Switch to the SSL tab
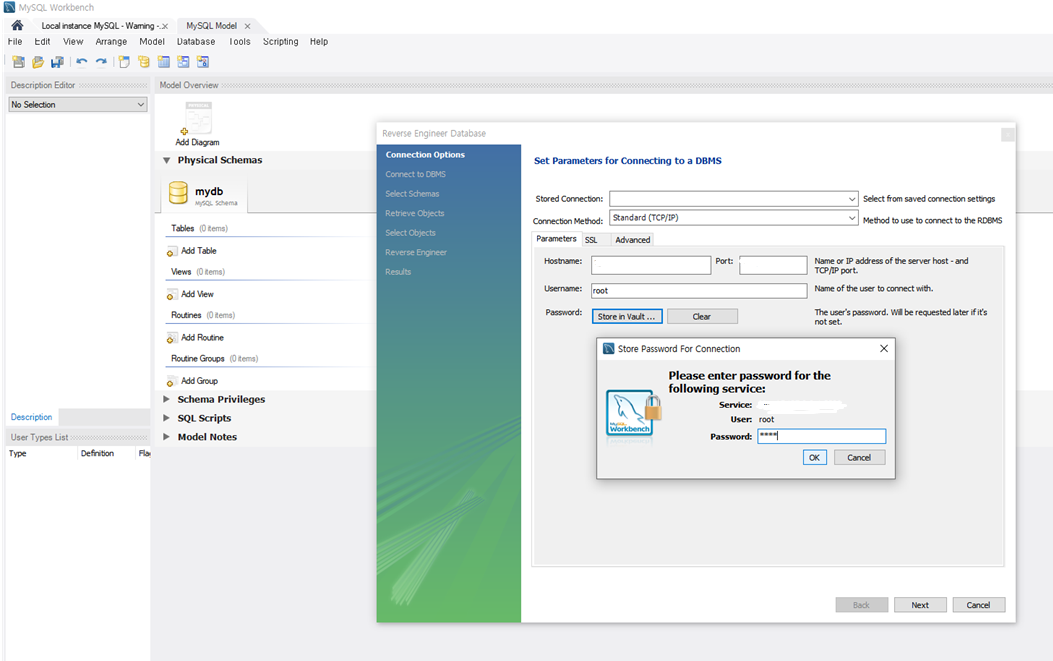This screenshot has height=661, width=1053. click(x=591, y=240)
